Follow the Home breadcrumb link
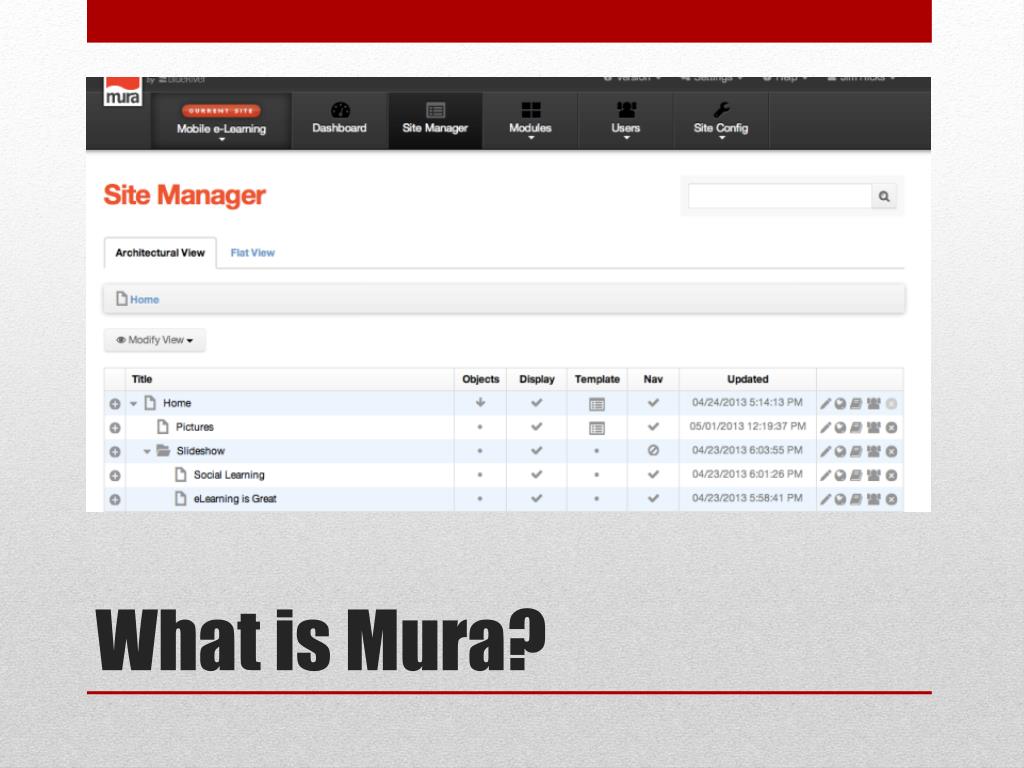This screenshot has width=1024, height=768. click(144, 300)
